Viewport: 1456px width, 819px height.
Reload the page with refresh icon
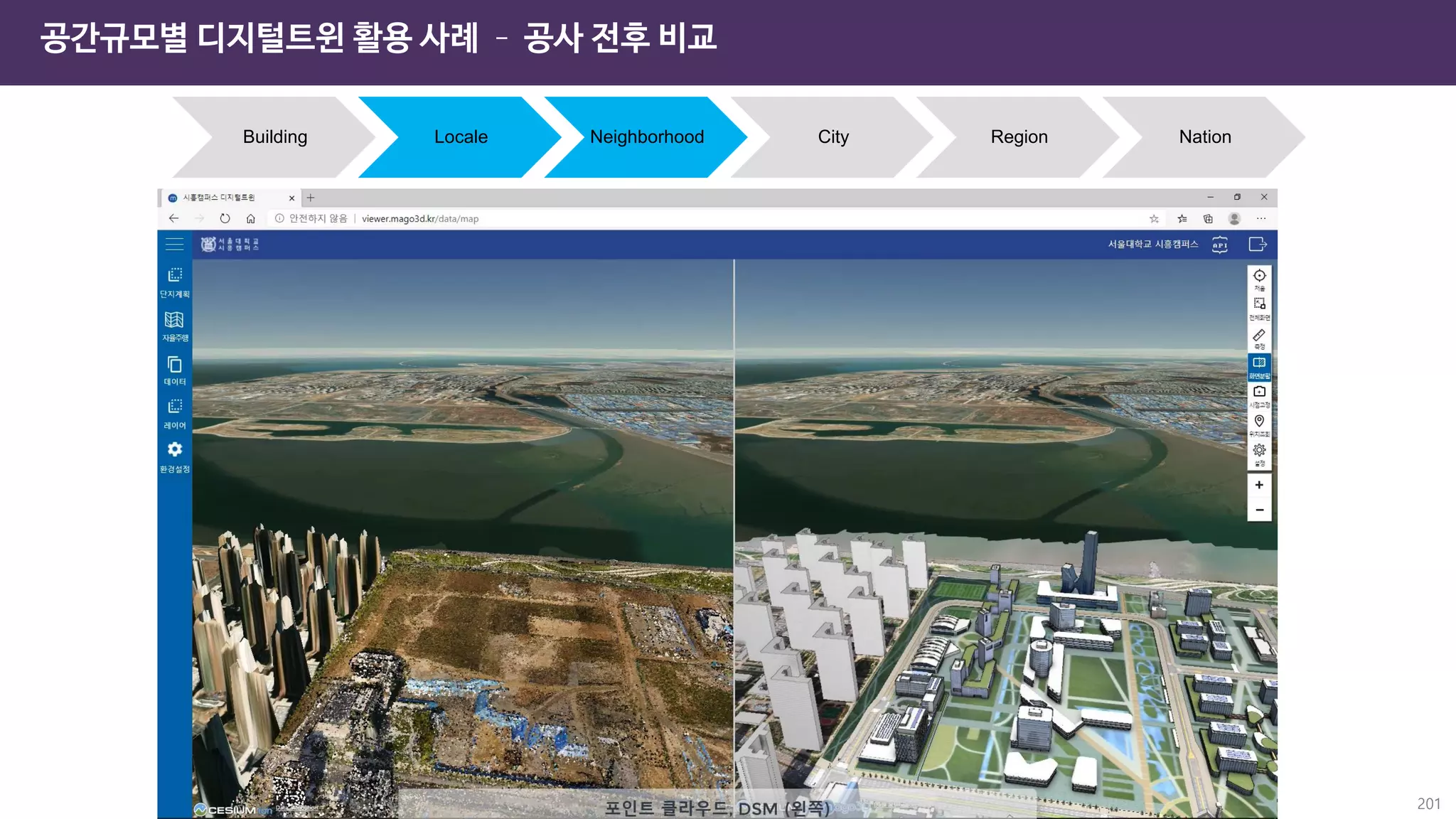point(225,218)
